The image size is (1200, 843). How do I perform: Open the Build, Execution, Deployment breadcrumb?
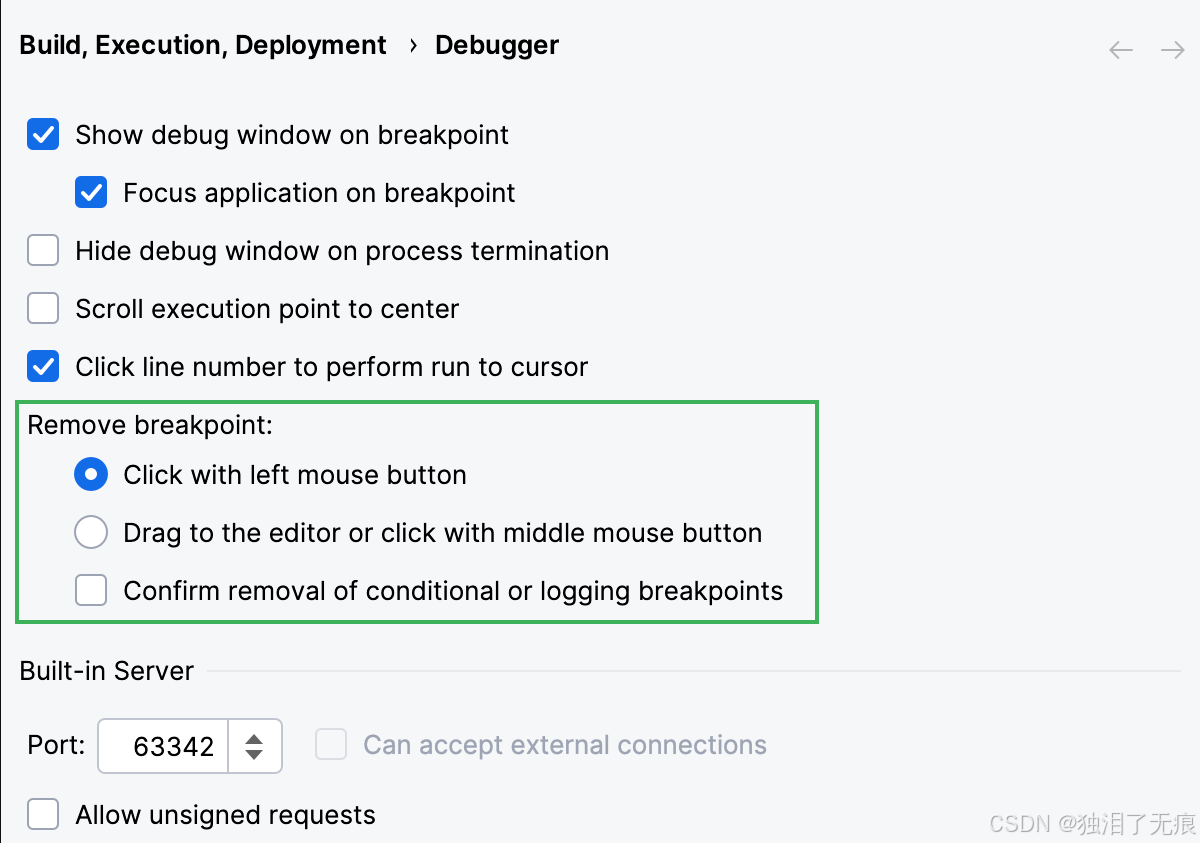tap(203, 45)
